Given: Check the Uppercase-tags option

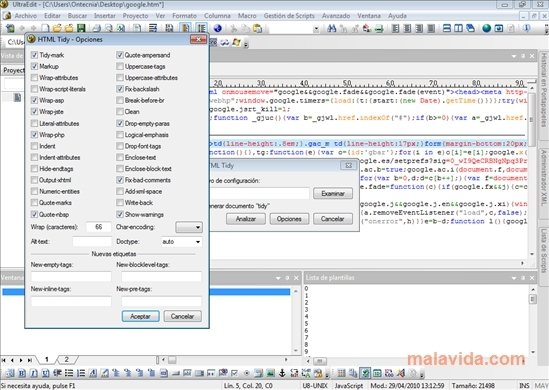Looking at the screenshot, I should click(120, 66).
